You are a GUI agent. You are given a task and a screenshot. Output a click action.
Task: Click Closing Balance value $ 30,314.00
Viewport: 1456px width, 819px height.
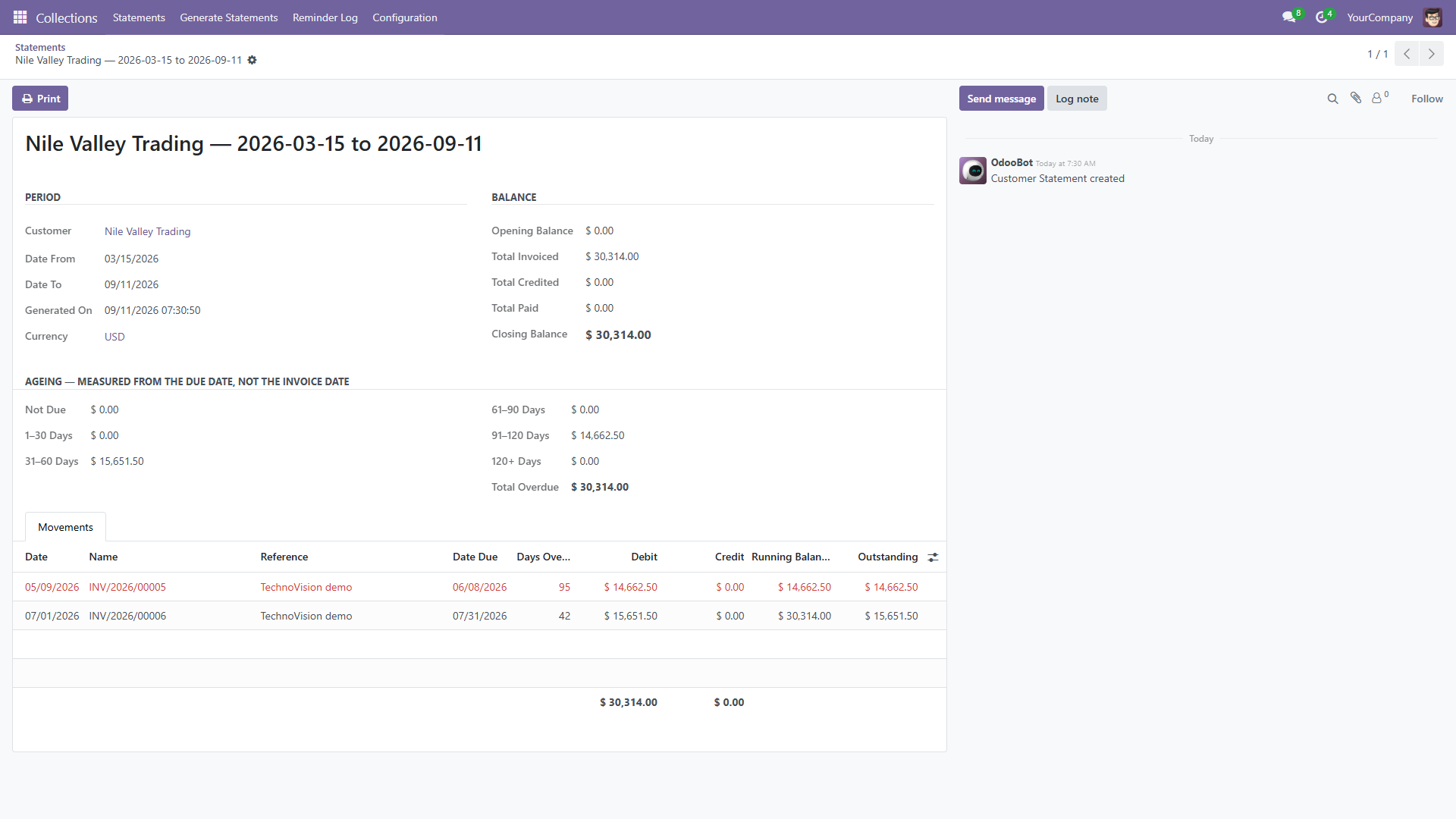pyautogui.click(x=618, y=335)
